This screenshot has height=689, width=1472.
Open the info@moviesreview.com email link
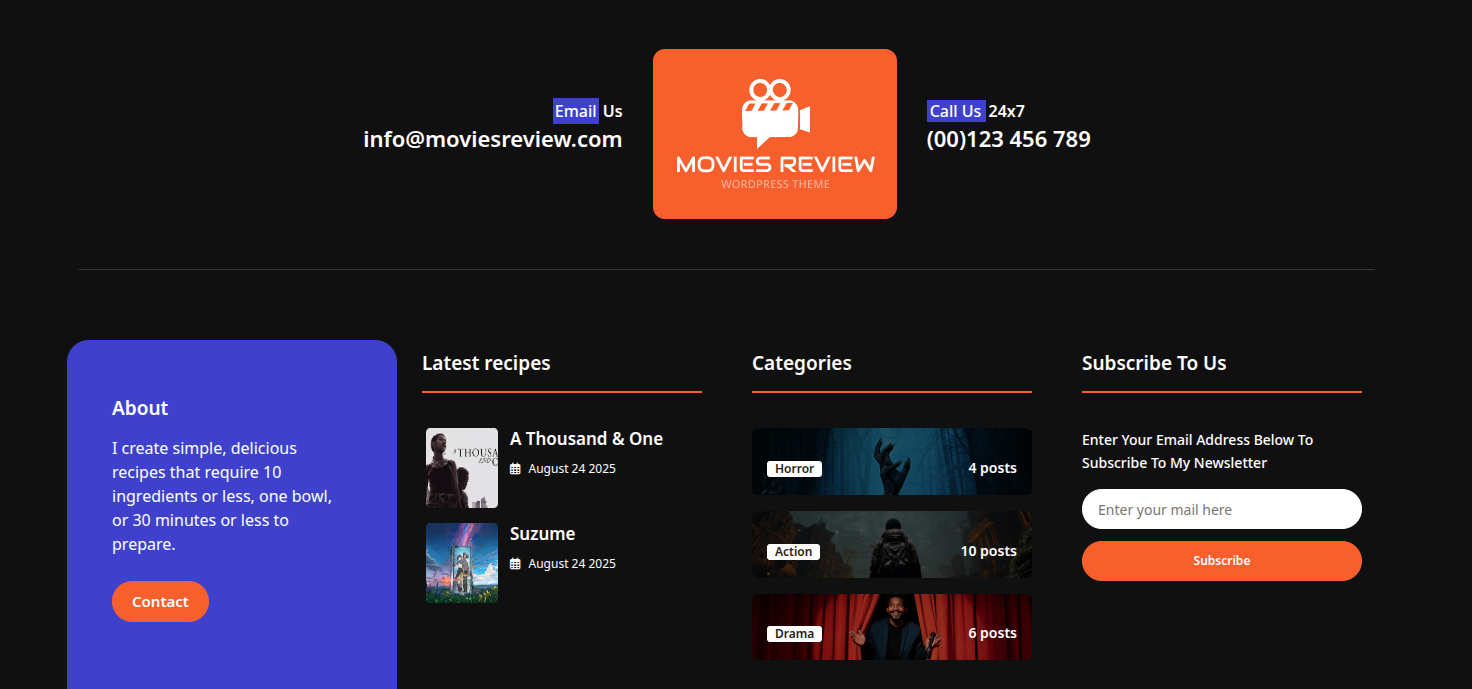pyautogui.click(x=492, y=139)
